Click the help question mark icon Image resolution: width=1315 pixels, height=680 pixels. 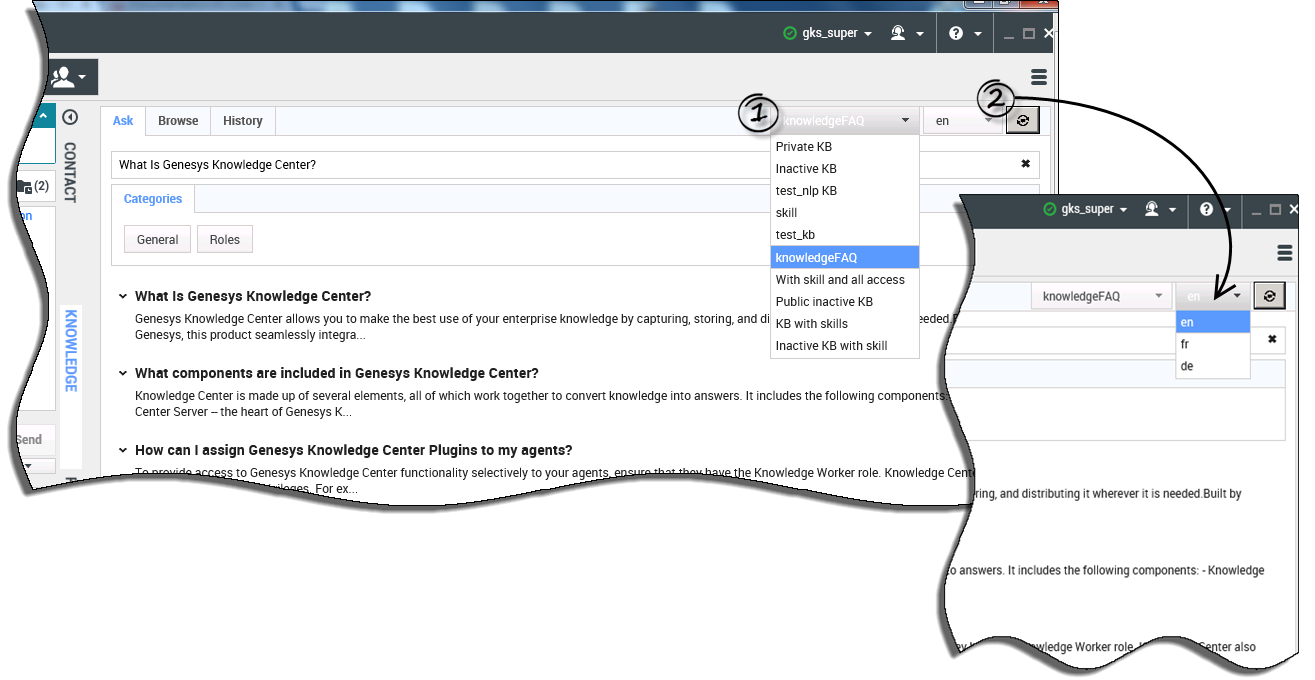[956, 33]
